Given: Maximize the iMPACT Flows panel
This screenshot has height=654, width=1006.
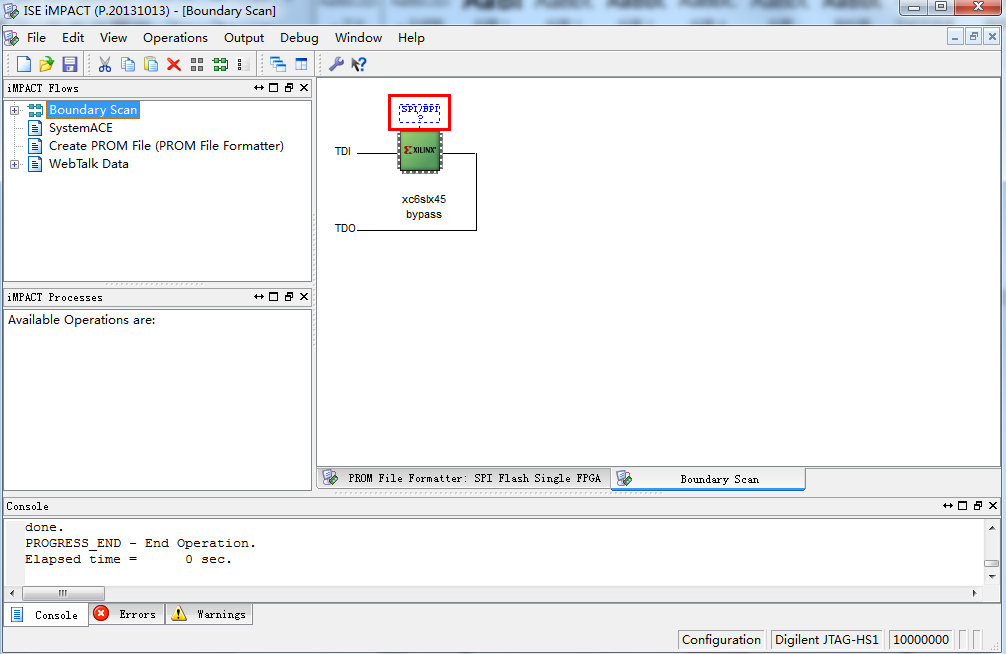Looking at the screenshot, I should tap(274, 88).
